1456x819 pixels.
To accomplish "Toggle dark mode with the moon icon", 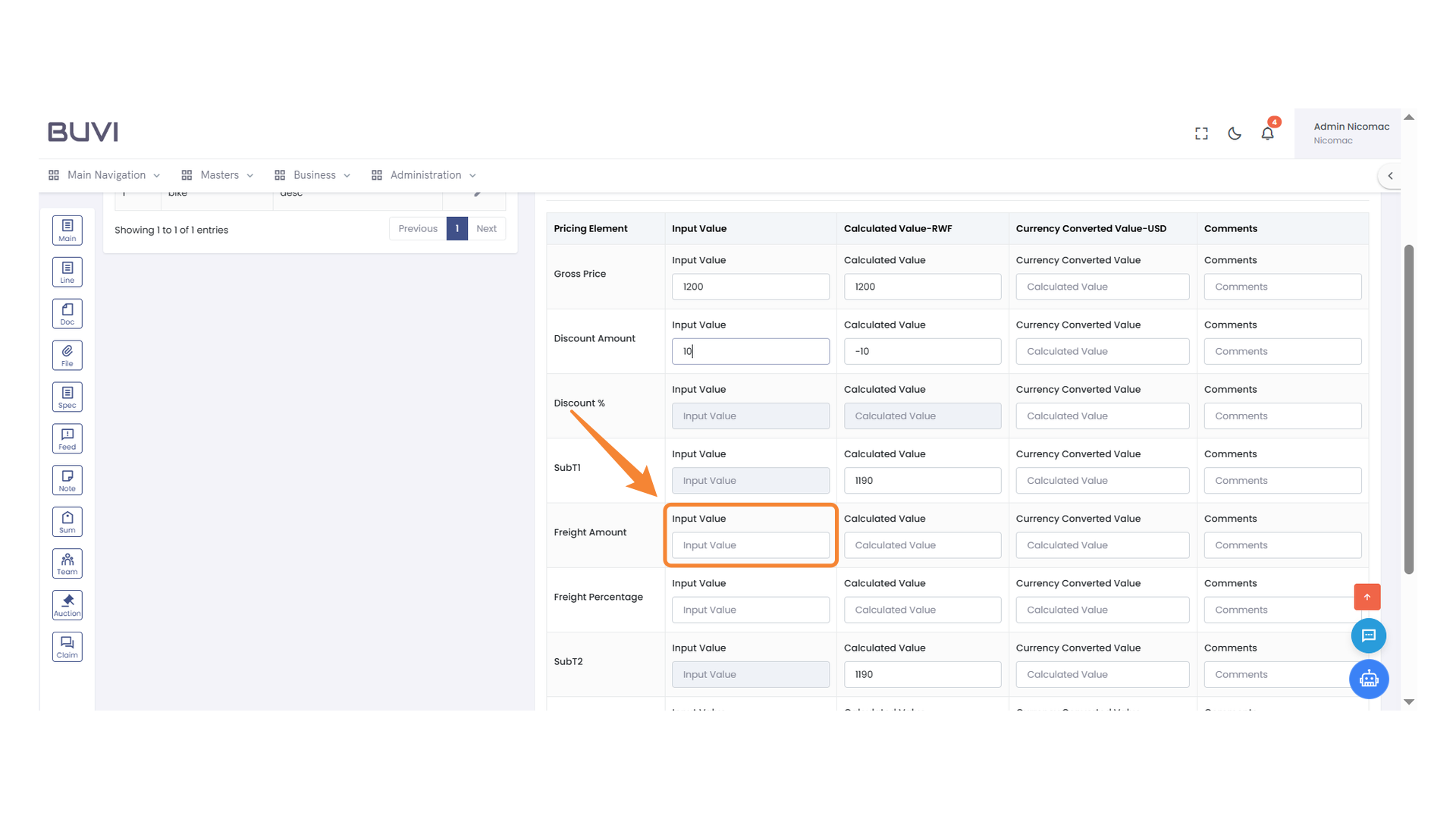I will pos(1234,133).
